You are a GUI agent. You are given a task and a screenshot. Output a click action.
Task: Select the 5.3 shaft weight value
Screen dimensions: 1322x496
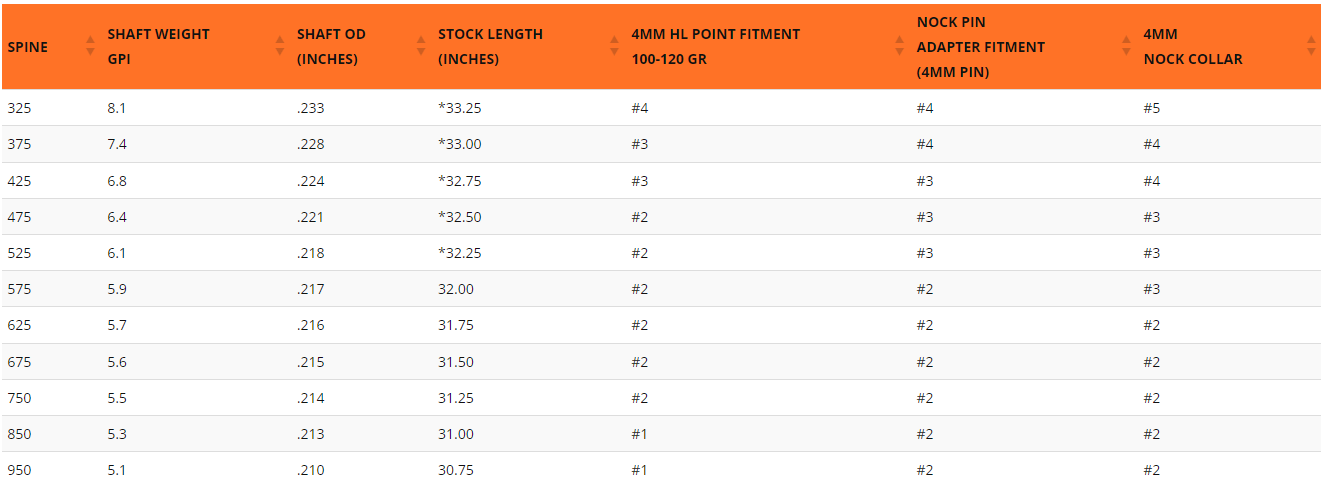click(116, 434)
